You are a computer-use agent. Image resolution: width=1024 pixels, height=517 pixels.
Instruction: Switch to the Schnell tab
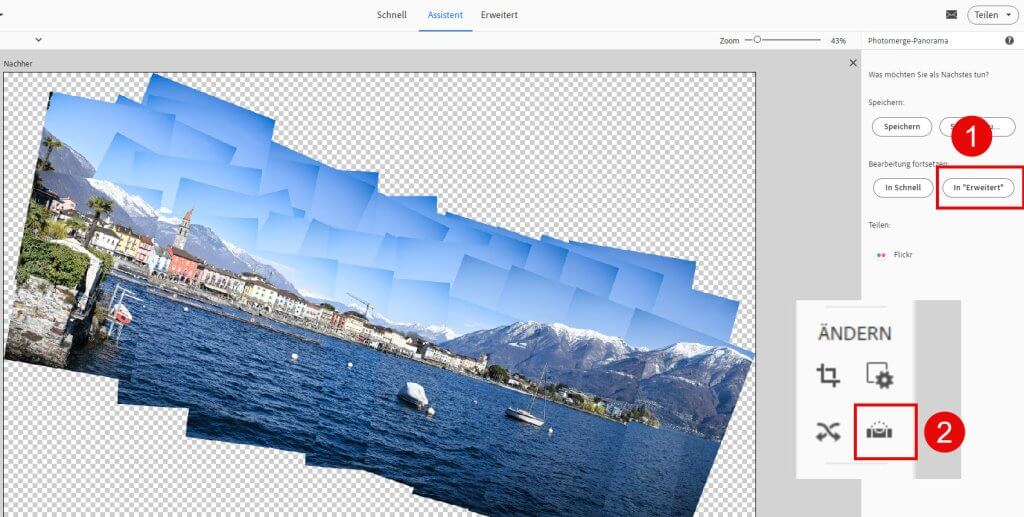(x=392, y=14)
